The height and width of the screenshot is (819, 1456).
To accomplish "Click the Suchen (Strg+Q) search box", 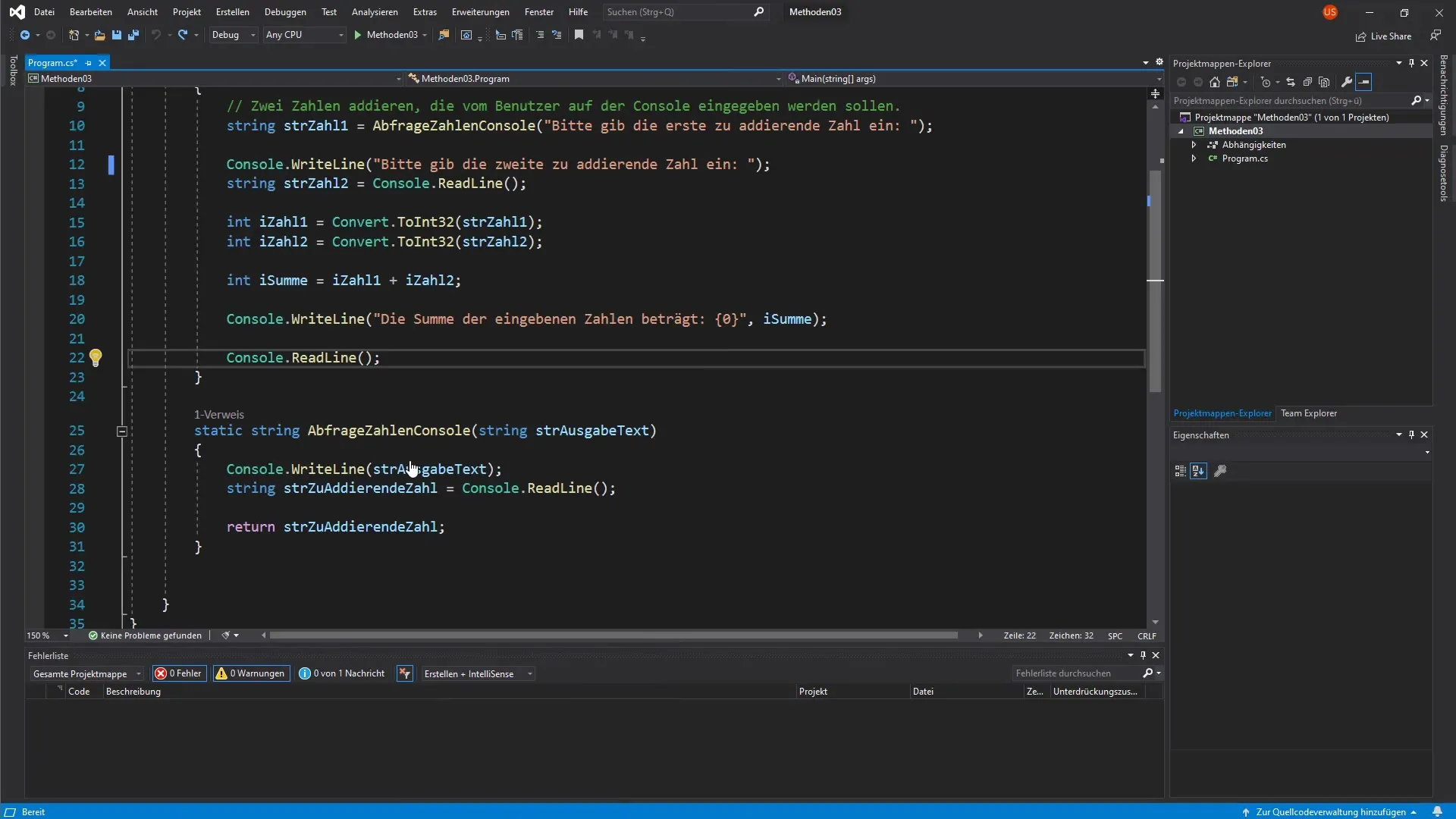I will pos(685,12).
